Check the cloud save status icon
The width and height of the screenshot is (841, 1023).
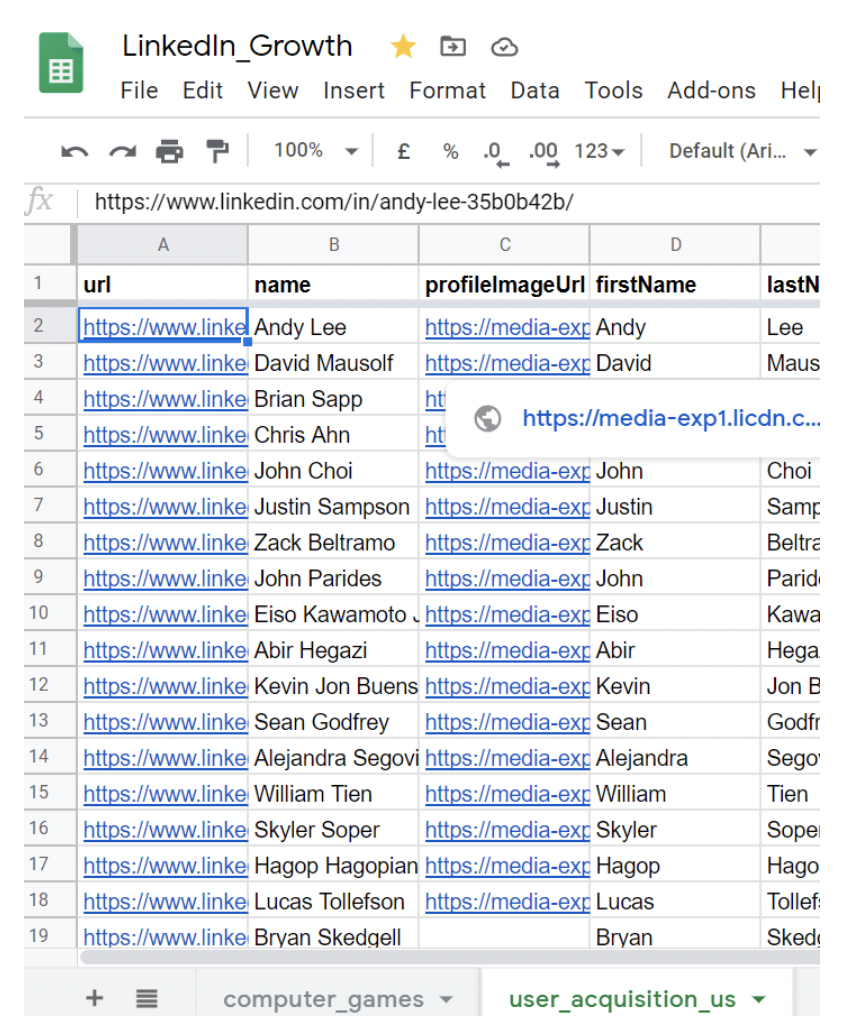click(x=504, y=47)
